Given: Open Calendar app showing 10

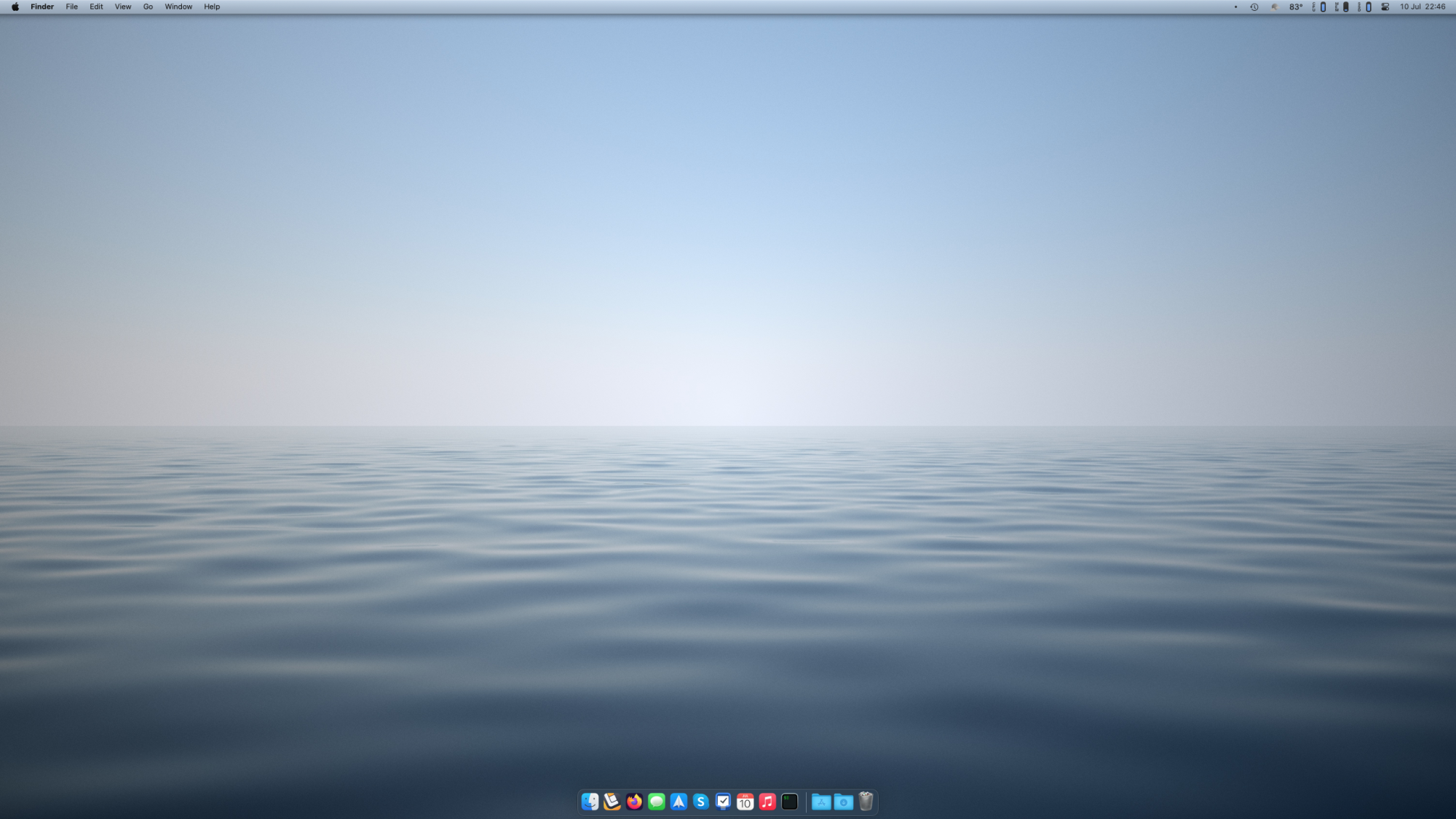Looking at the screenshot, I should point(745,802).
